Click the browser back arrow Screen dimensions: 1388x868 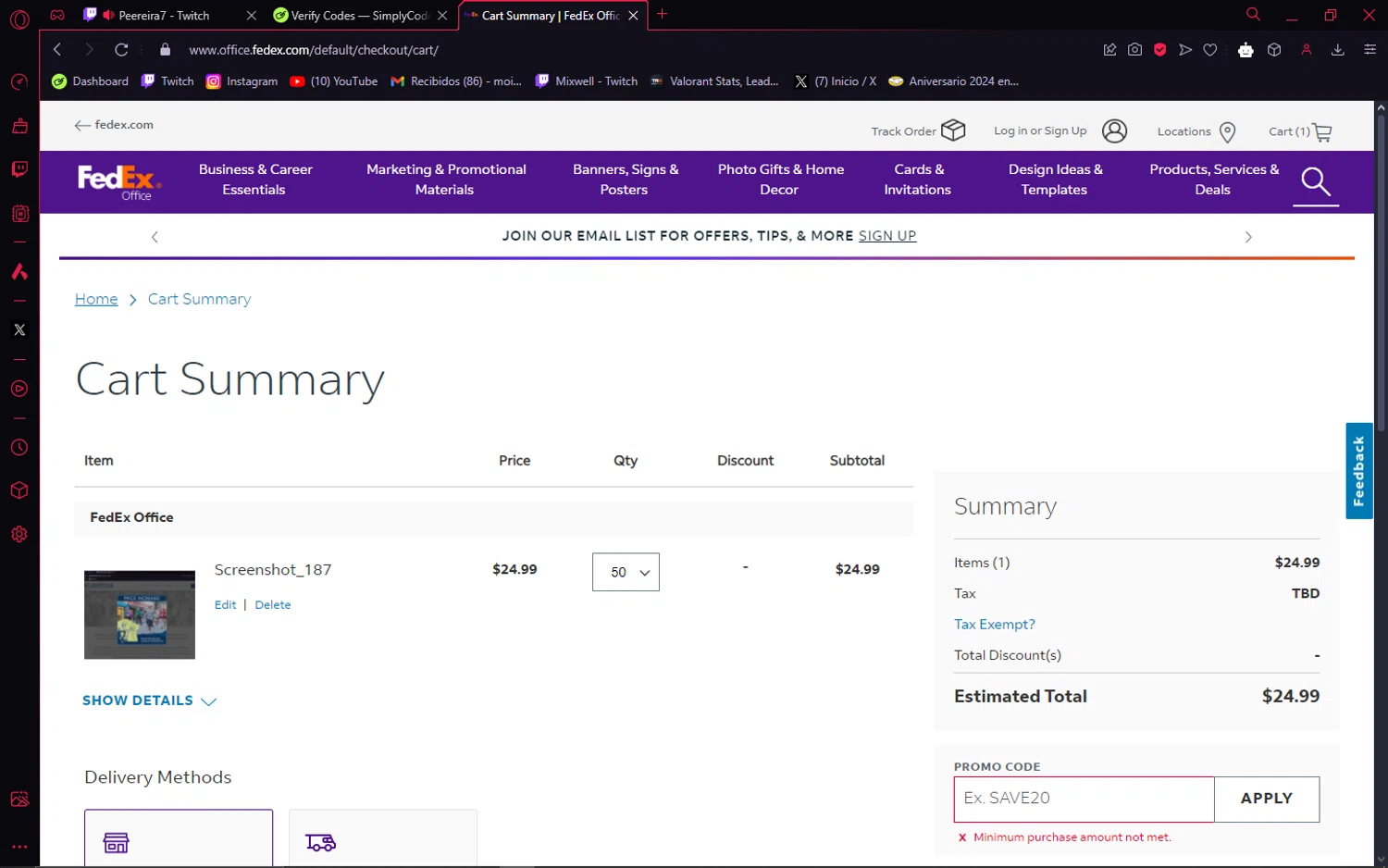point(57,49)
